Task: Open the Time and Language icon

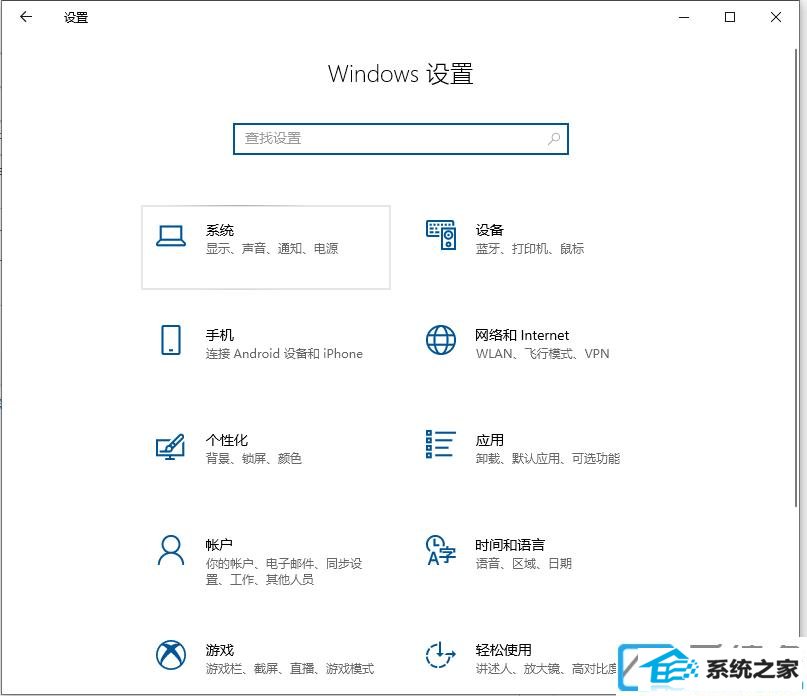Action: click(441, 550)
